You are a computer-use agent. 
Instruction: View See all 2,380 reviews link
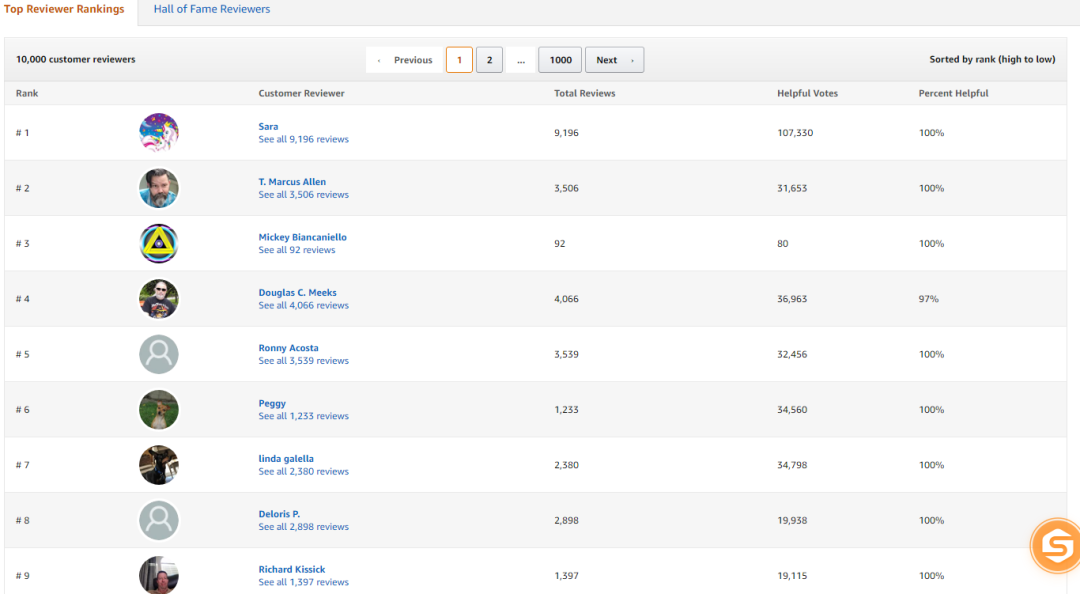click(x=303, y=471)
